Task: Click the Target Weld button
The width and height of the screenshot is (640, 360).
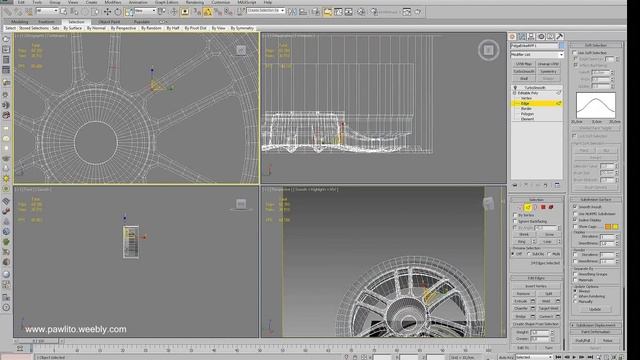Action: (x=549, y=309)
